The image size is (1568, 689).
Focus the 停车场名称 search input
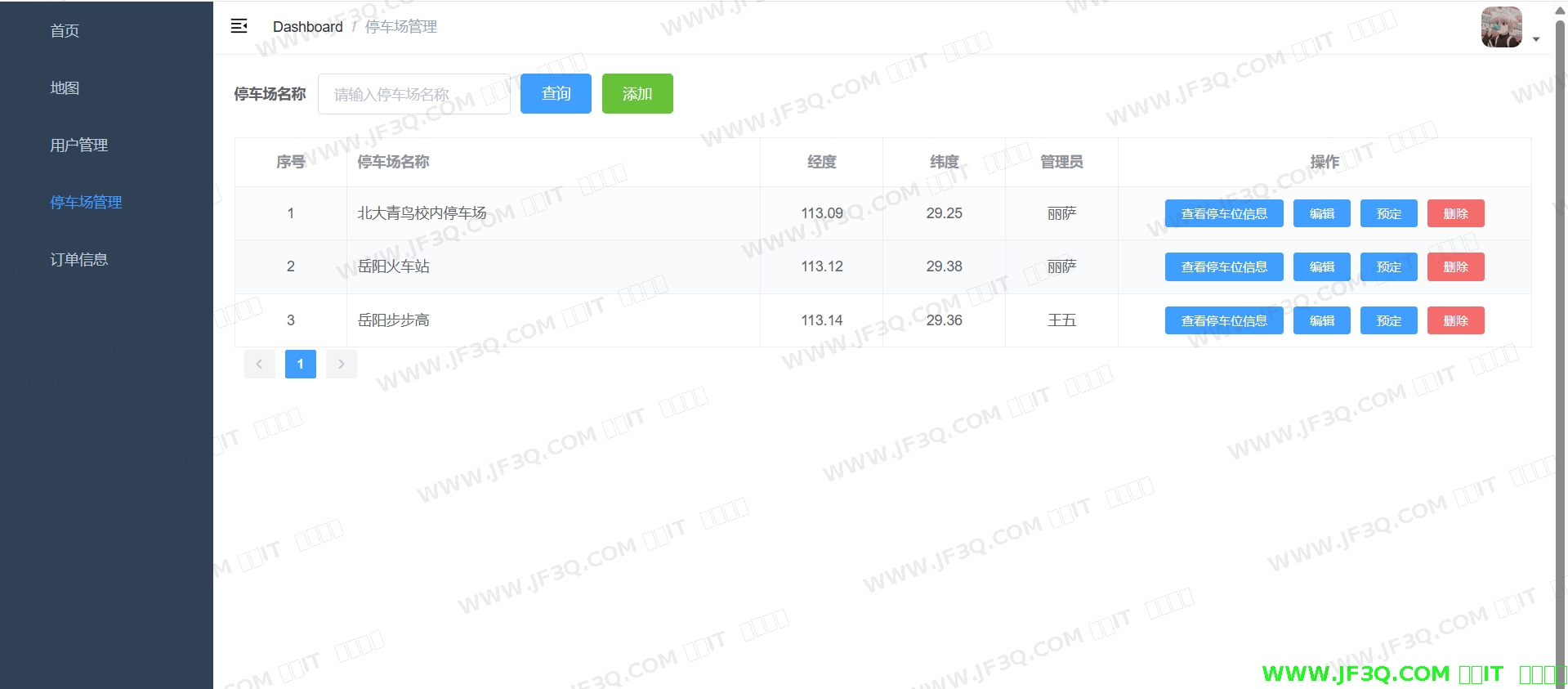coord(413,94)
